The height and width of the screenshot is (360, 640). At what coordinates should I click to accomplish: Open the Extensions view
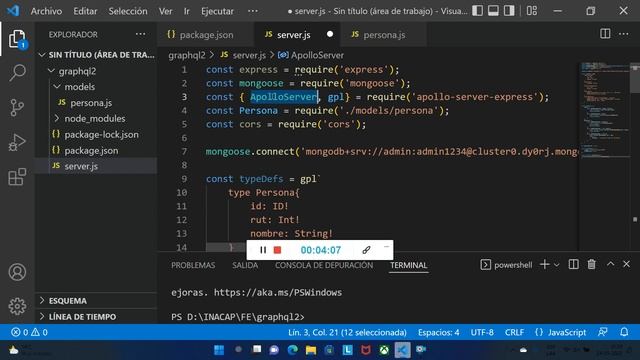click(17, 177)
